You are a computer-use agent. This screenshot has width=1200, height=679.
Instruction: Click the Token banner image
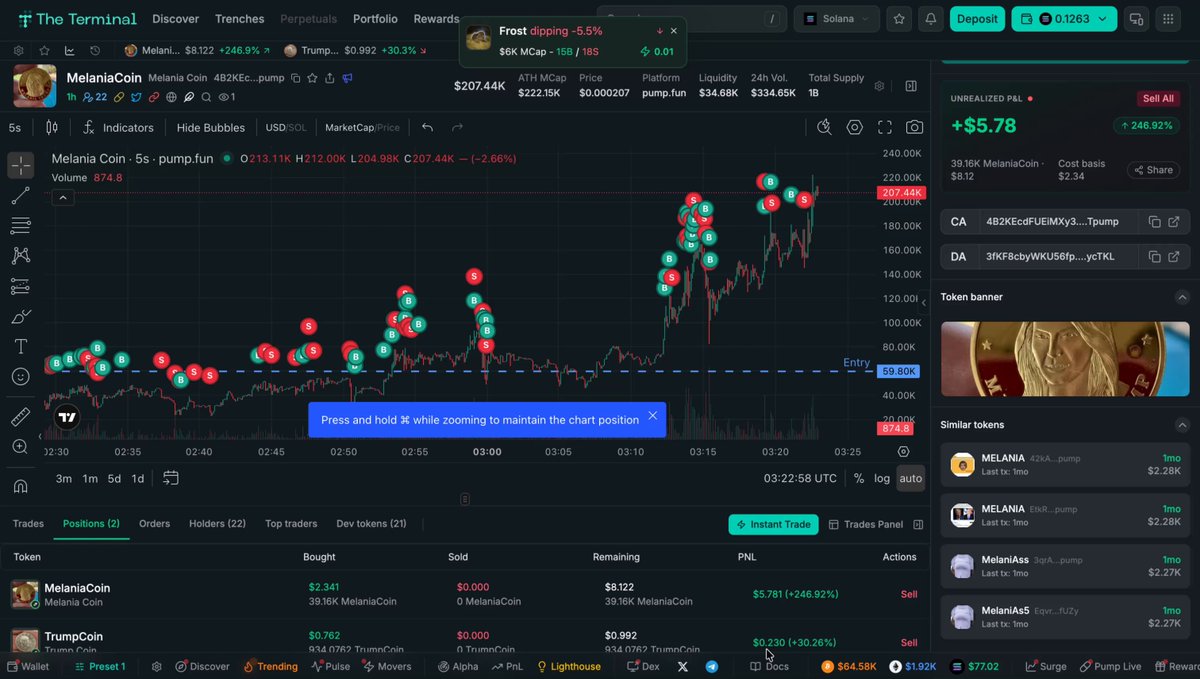(x=1065, y=358)
